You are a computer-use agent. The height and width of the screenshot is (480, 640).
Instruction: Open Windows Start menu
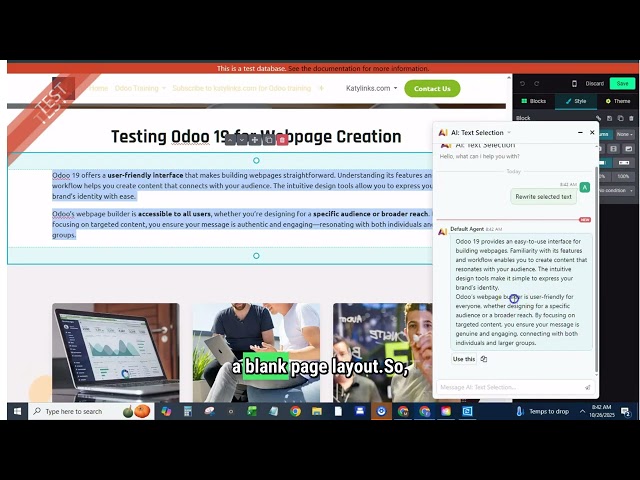point(17,411)
